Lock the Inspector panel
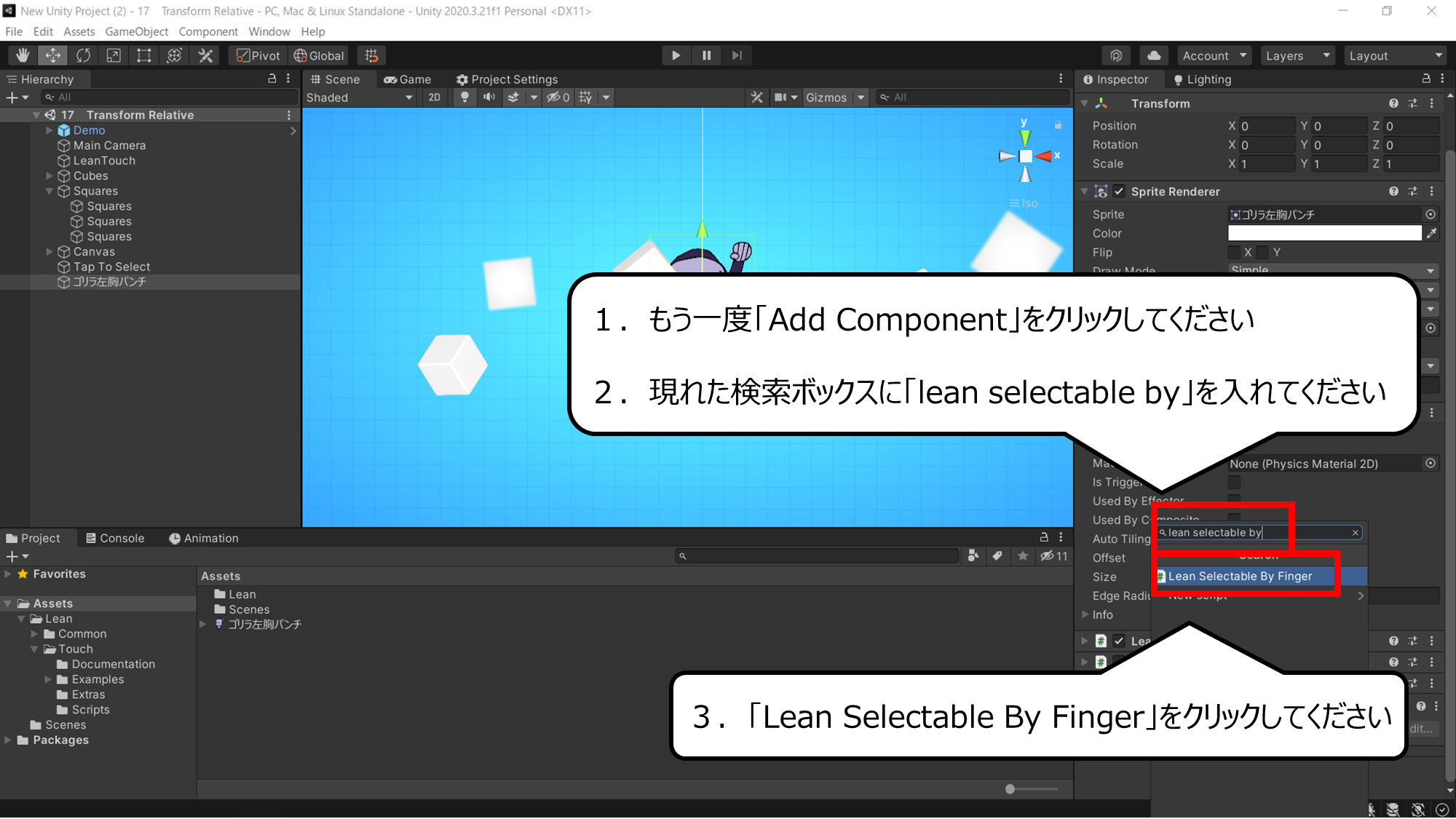 [x=1425, y=79]
